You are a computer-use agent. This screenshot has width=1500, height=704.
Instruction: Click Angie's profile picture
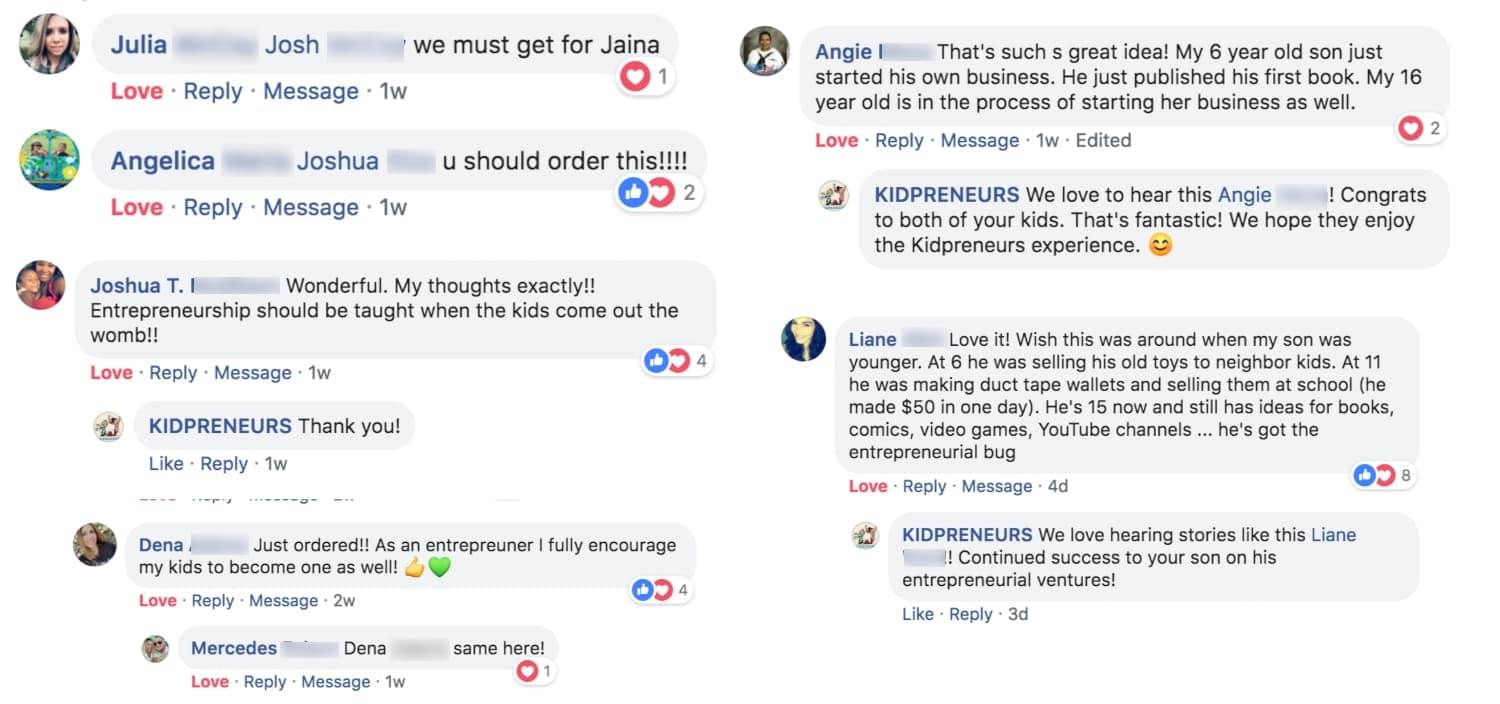(765, 50)
